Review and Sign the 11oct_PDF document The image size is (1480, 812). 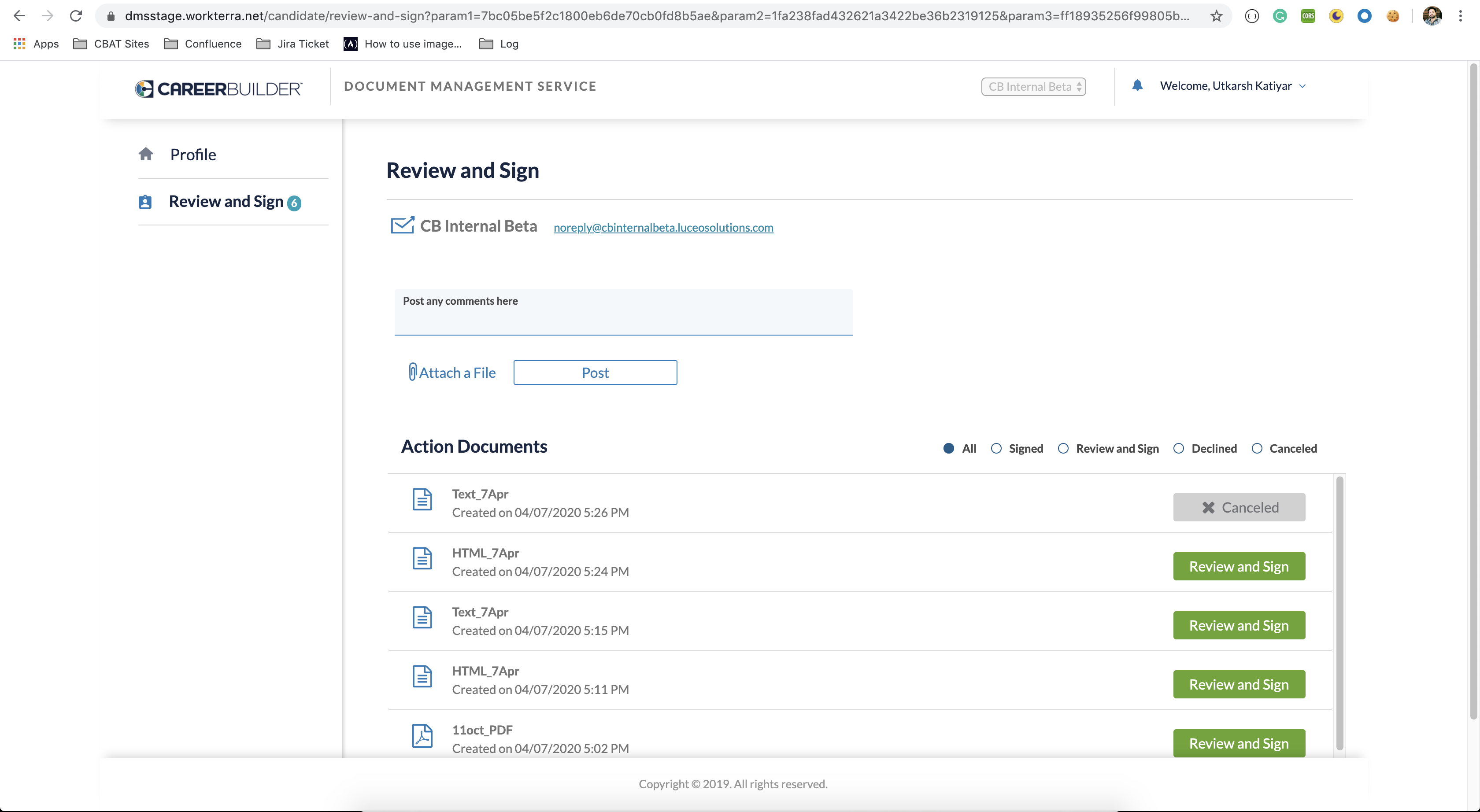click(x=1239, y=744)
